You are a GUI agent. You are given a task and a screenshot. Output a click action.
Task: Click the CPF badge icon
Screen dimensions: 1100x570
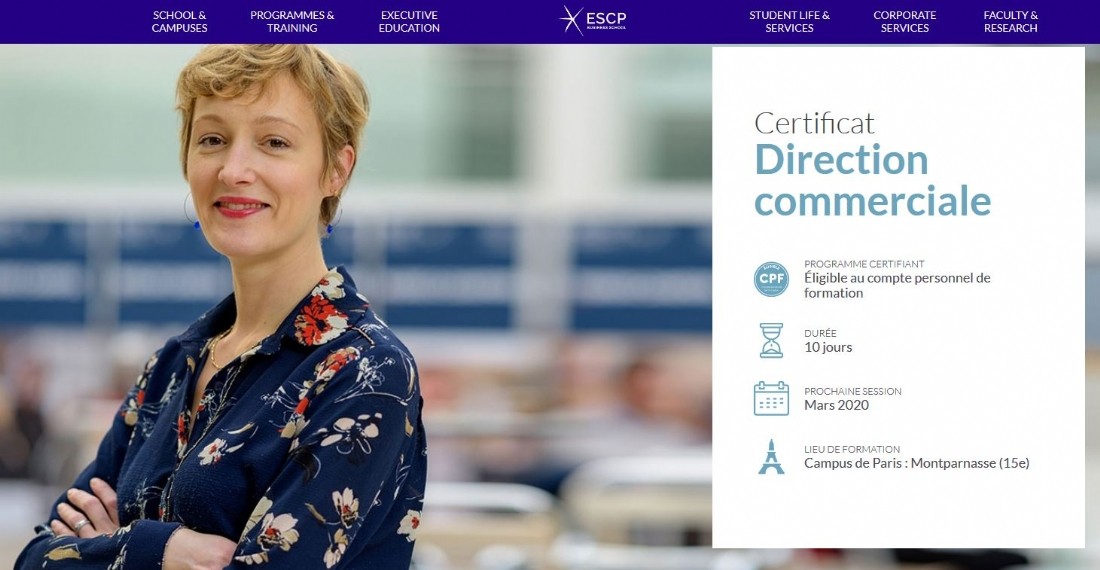click(x=771, y=279)
